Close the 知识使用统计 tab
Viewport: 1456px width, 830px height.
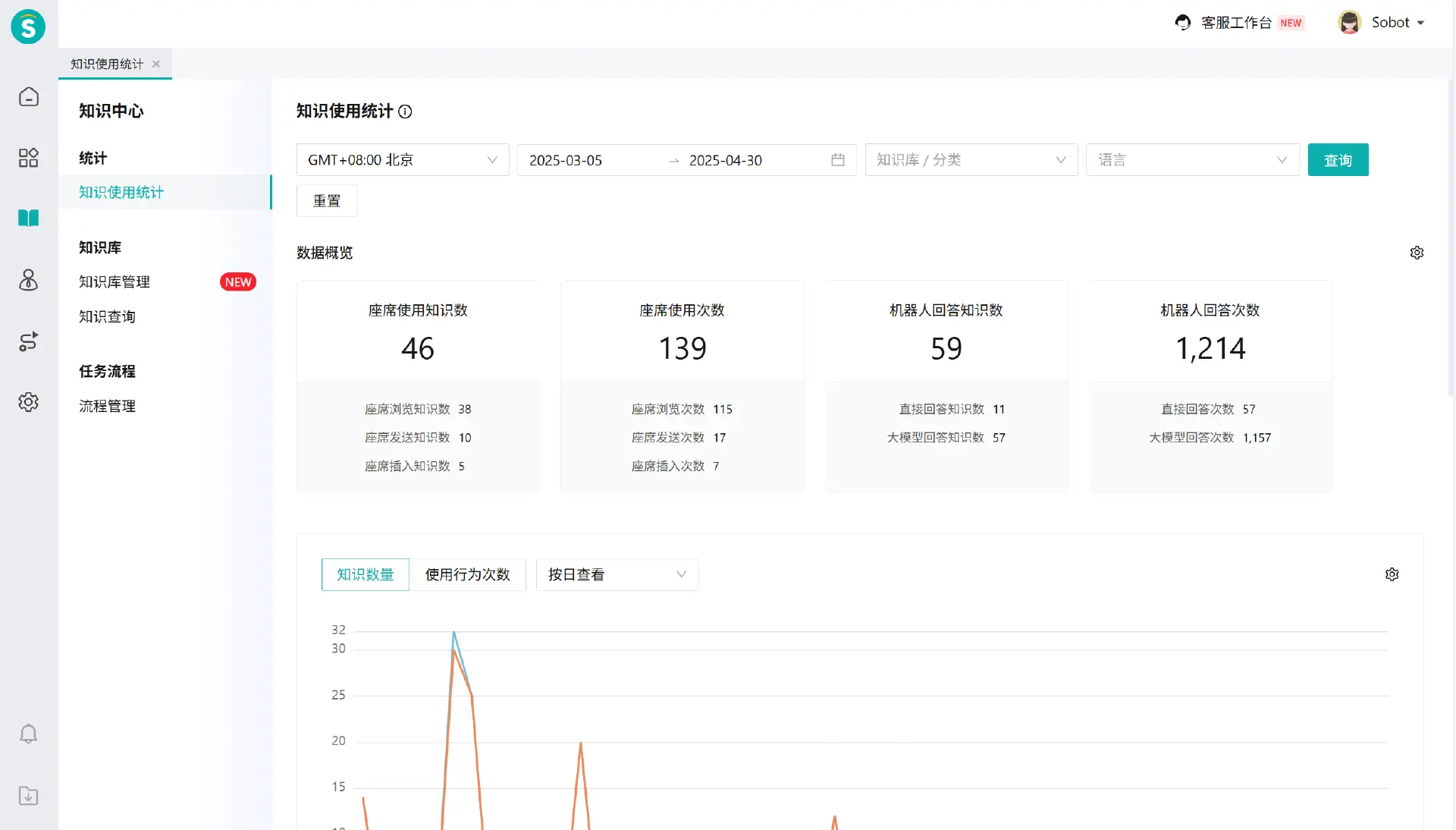[x=156, y=64]
